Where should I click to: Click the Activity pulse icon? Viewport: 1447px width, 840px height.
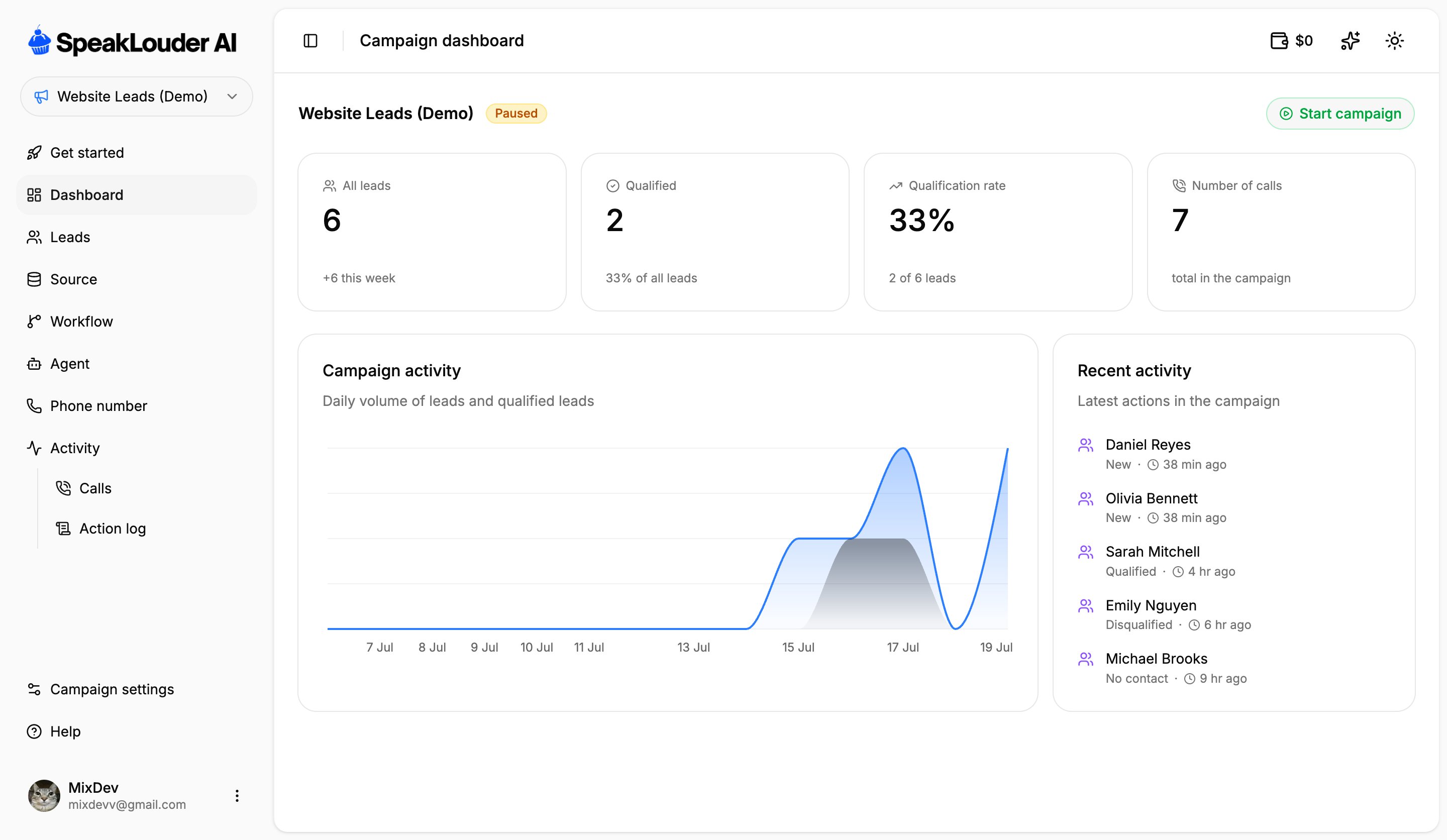34,448
